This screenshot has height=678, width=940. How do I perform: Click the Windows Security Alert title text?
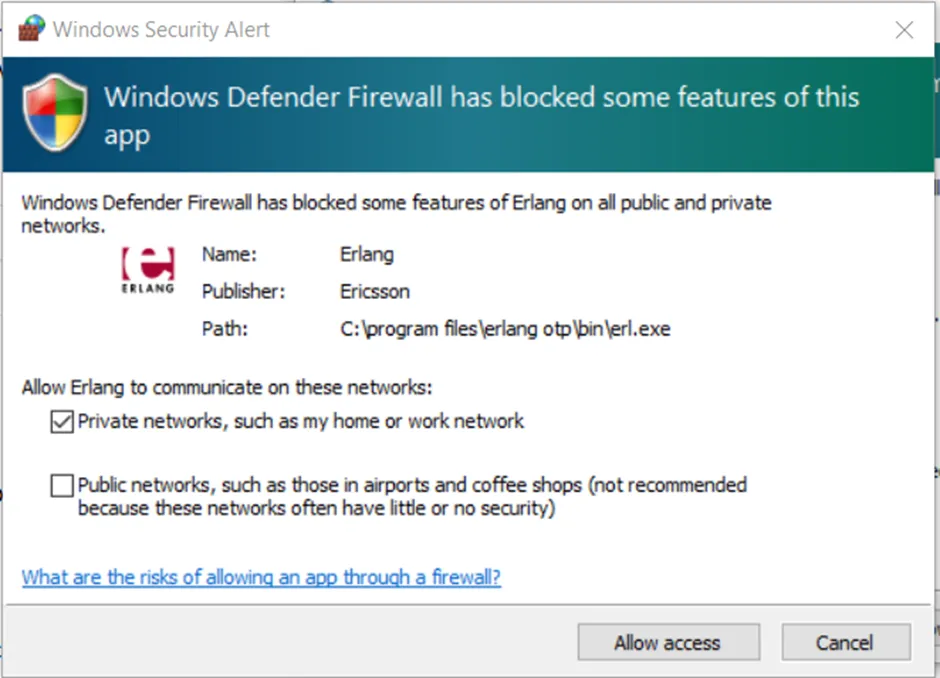point(161,30)
